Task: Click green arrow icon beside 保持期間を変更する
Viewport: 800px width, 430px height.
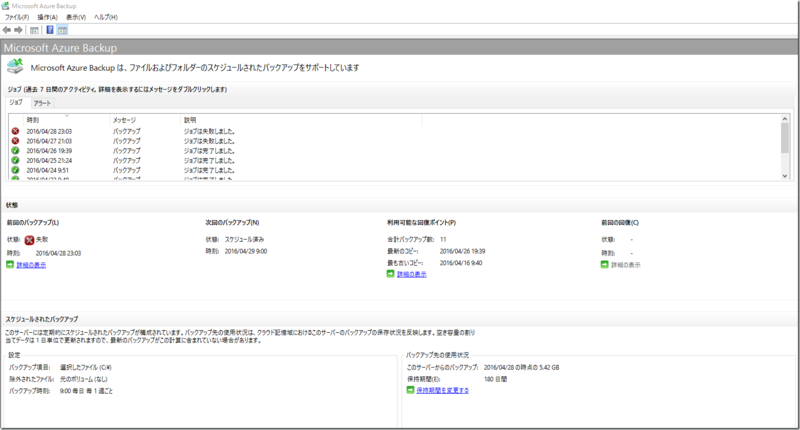Action: (x=410, y=390)
